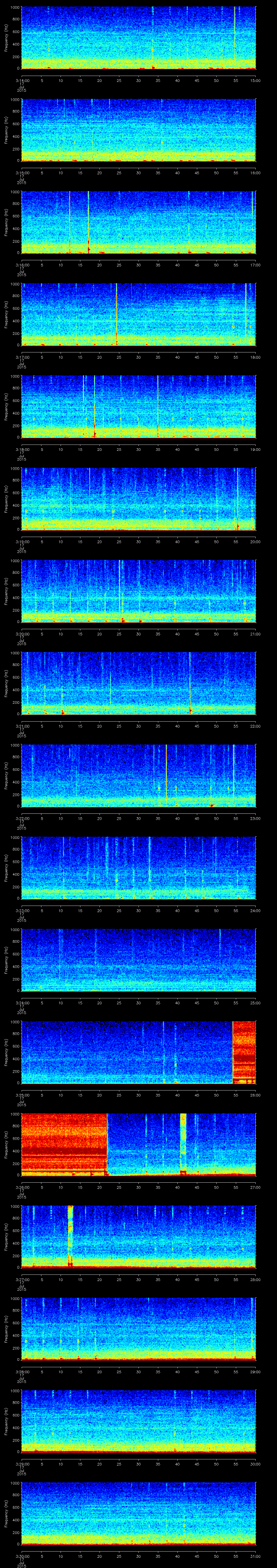The height and width of the screenshot is (1568, 277).
Task: Select the spectrogram panel starting at 3:14:00
Action: click(x=139, y=38)
